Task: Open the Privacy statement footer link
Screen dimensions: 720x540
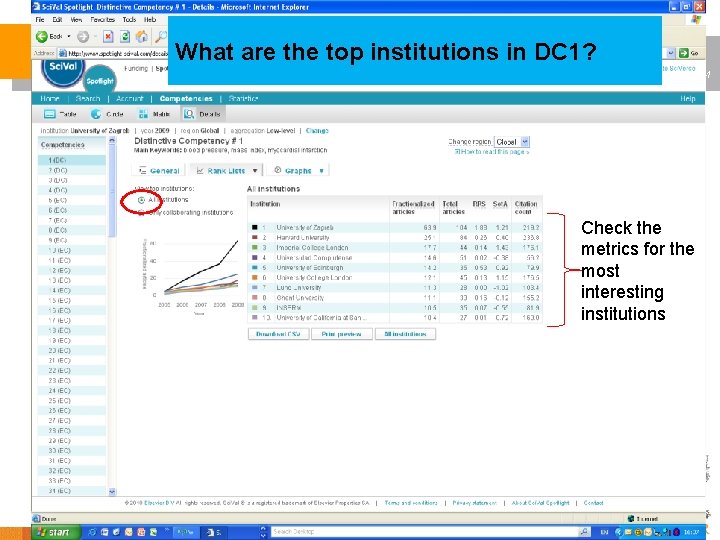Action: point(474,503)
